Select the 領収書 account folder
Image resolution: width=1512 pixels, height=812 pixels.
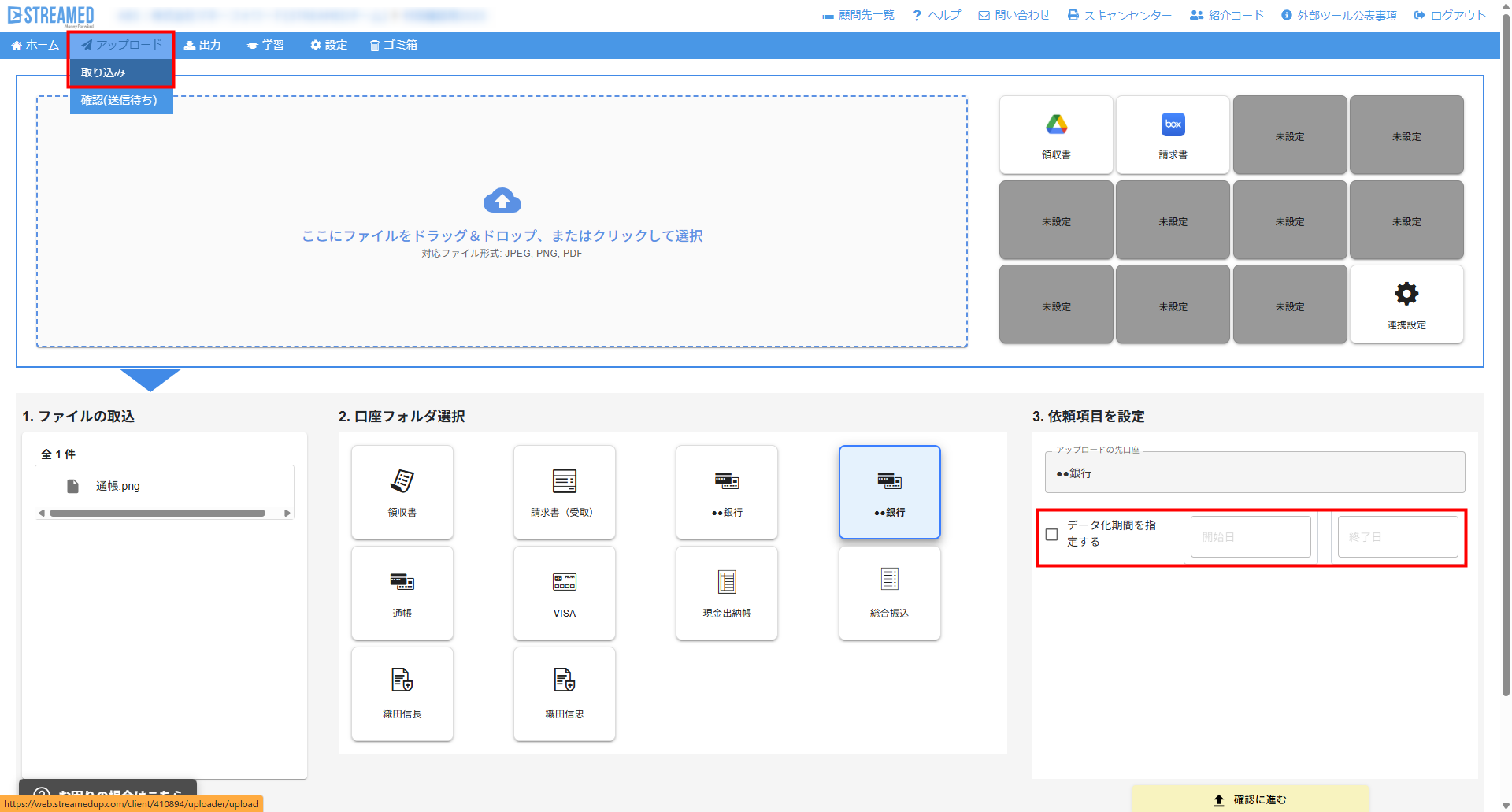point(402,492)
